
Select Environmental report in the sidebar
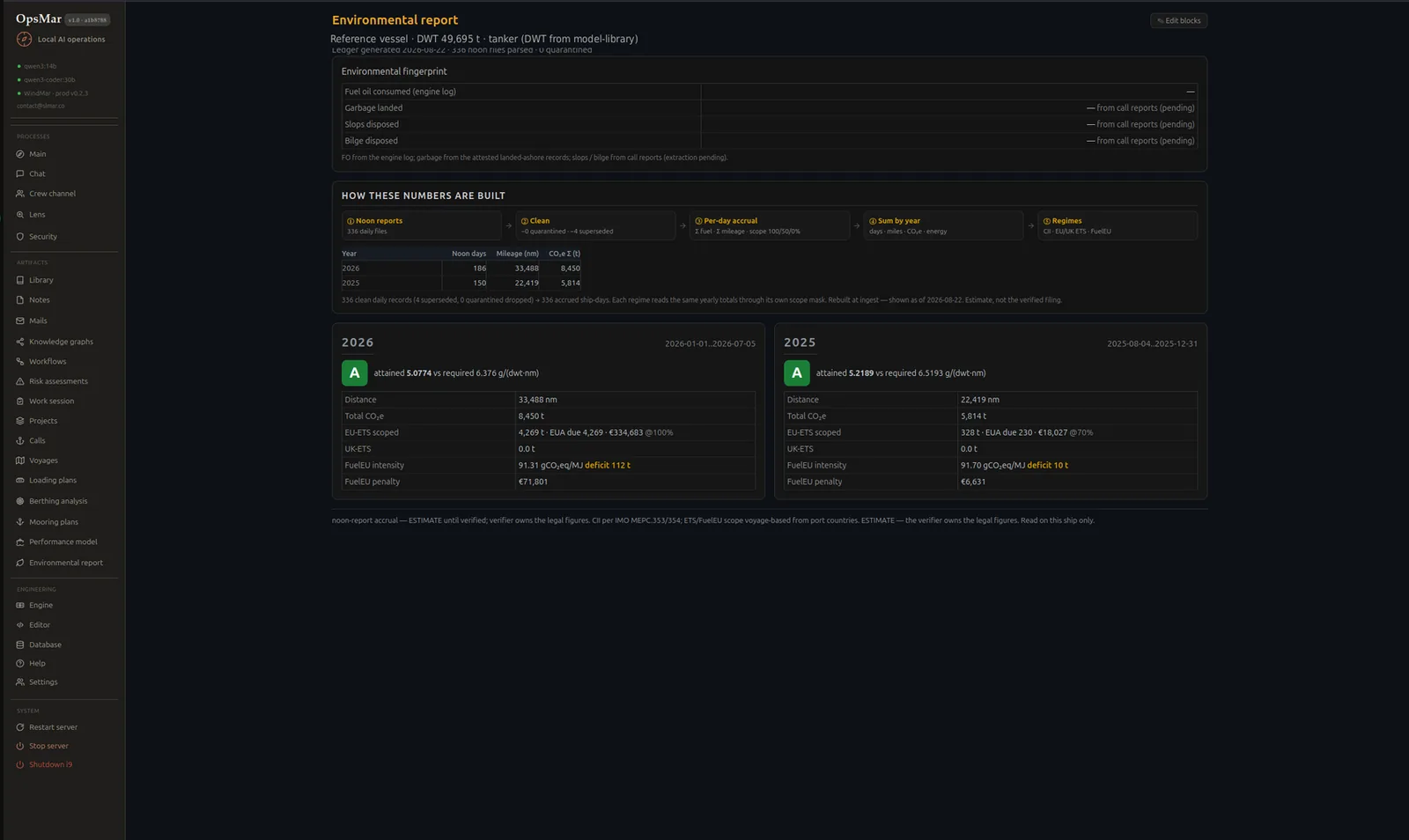[66, 563]
